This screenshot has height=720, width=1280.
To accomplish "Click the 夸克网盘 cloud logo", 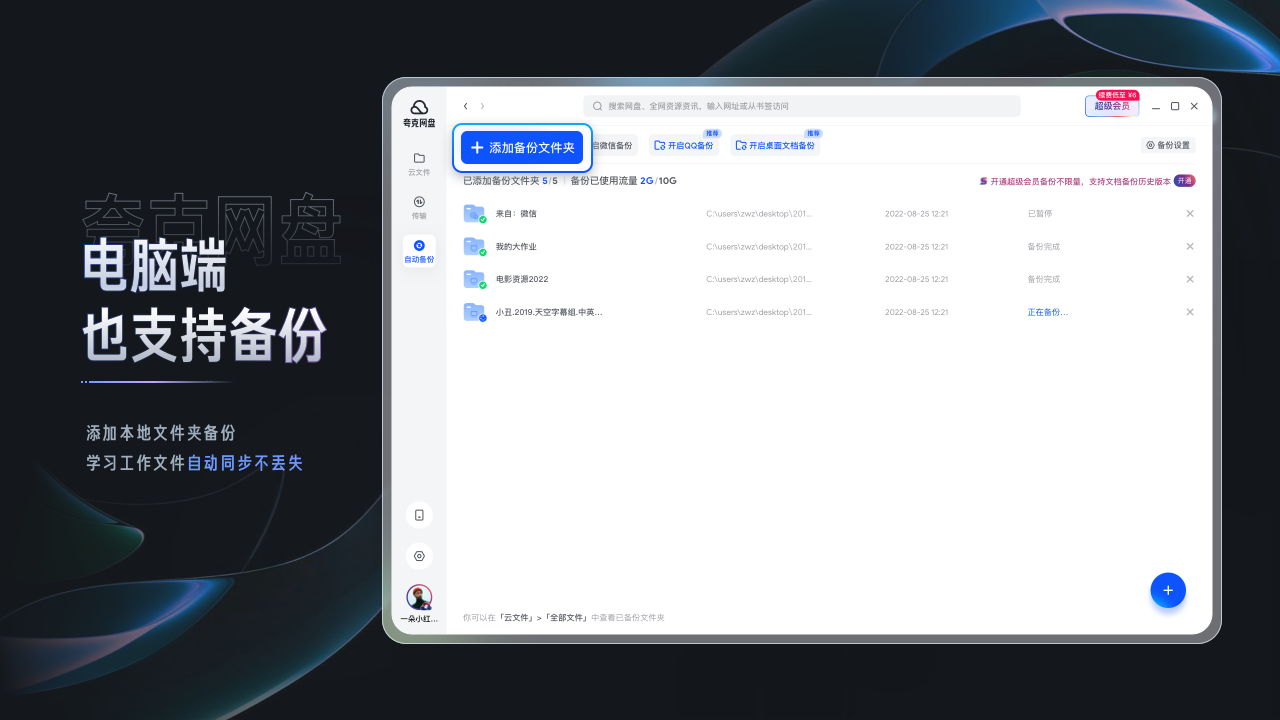I will 419,107.
